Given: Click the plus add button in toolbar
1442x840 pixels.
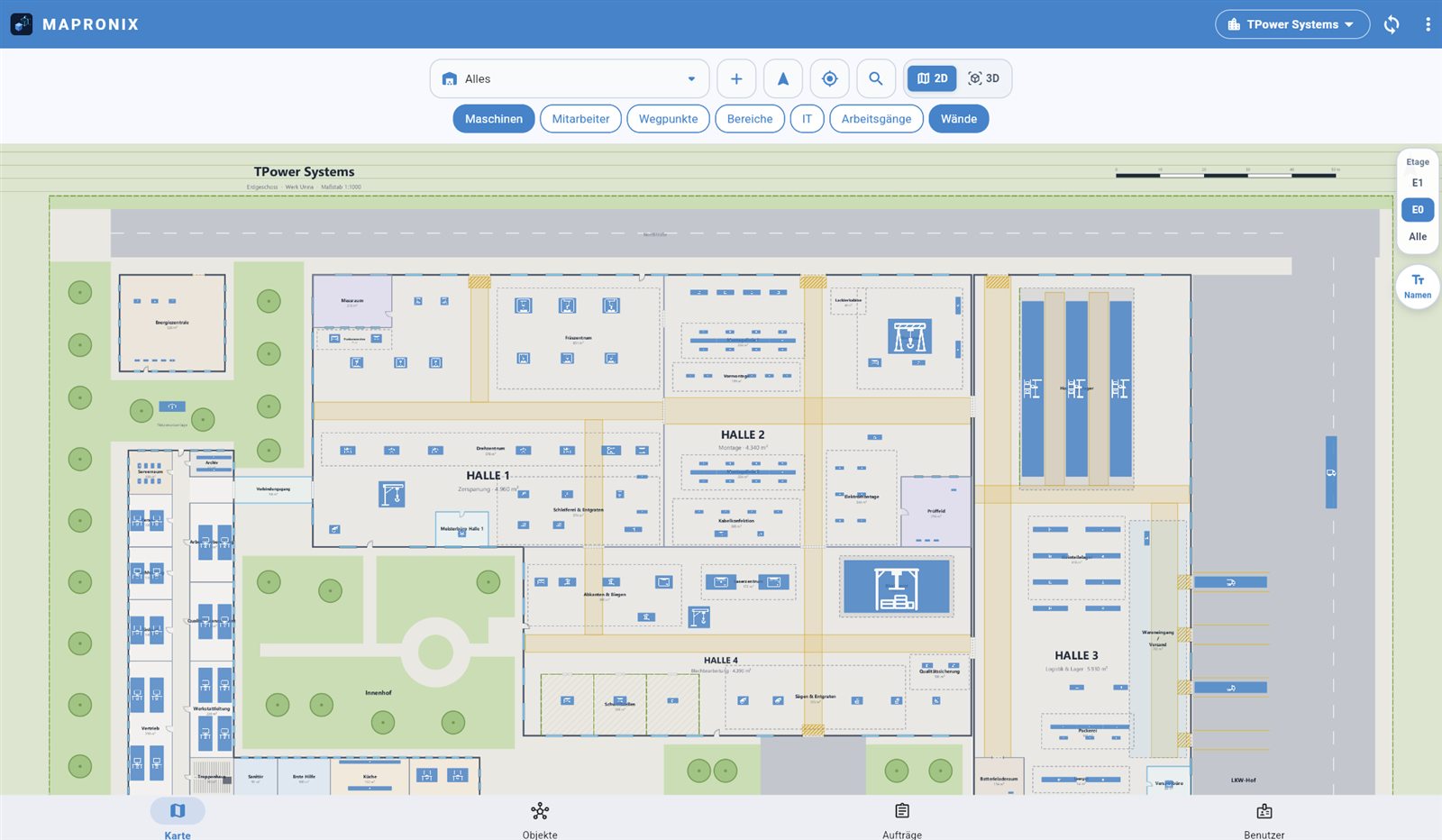Looking at the screenshot, I should point(736,78).
